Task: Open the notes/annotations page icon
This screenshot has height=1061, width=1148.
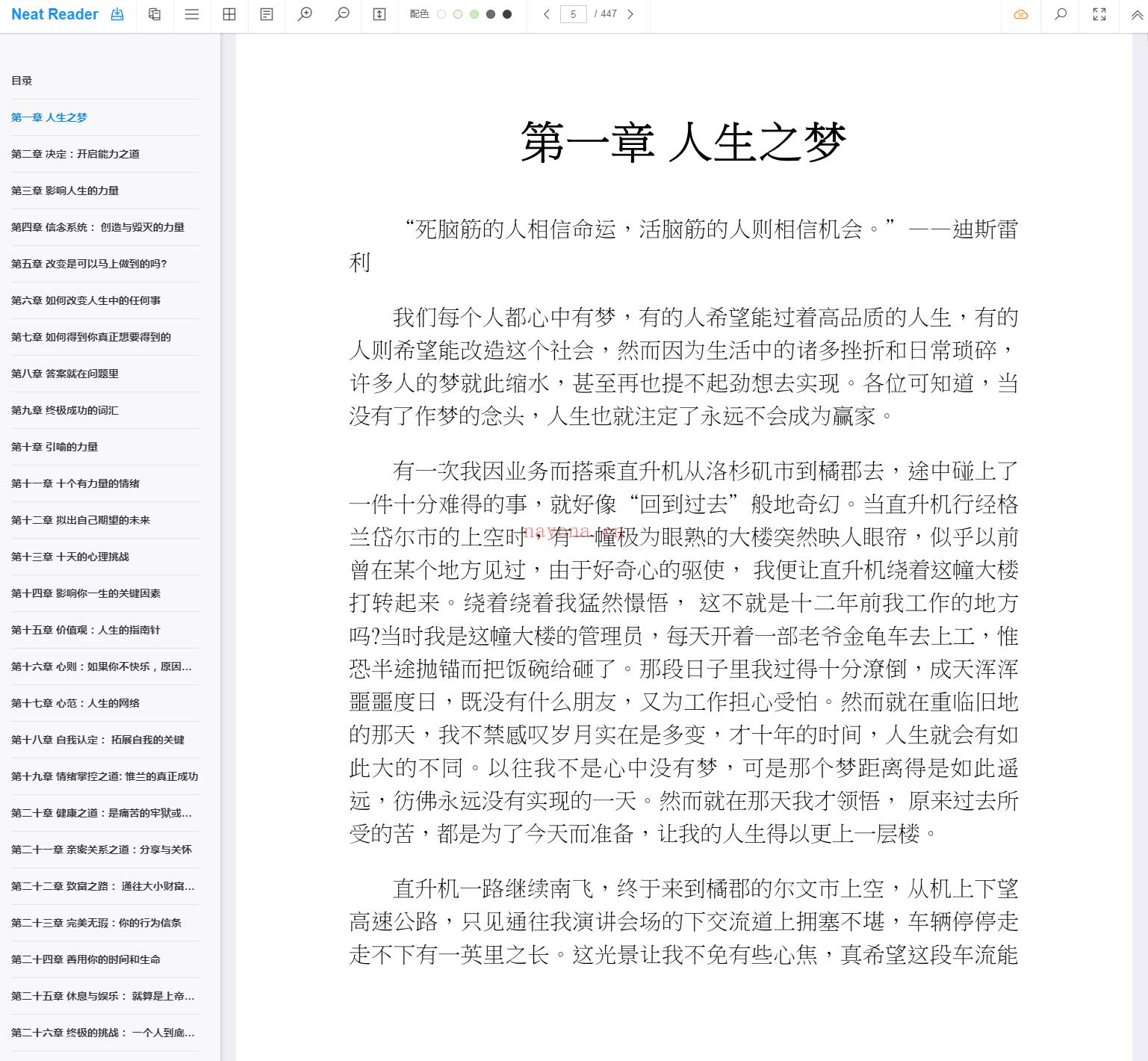Action: coord(267,14)
